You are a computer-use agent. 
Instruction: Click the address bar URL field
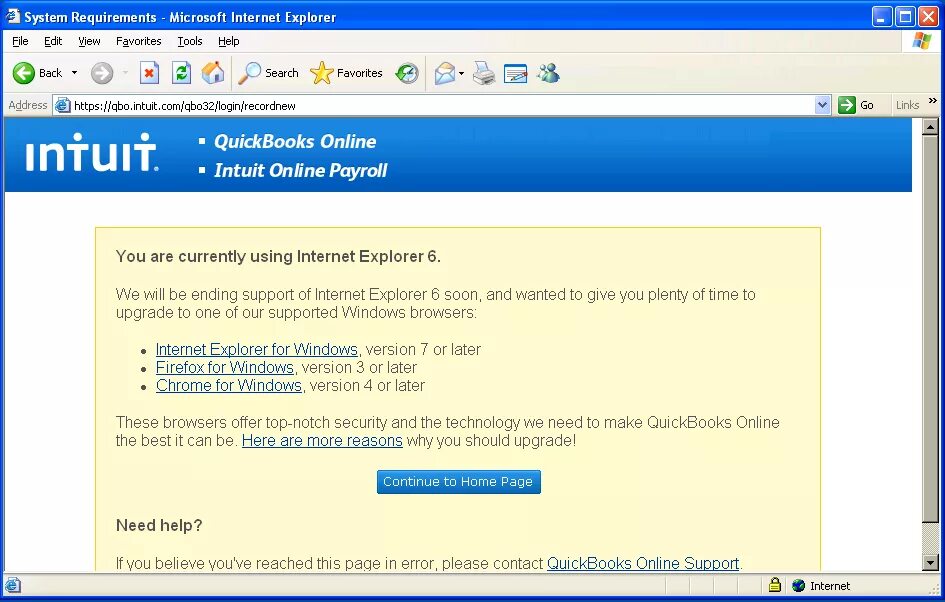[443, 105]
